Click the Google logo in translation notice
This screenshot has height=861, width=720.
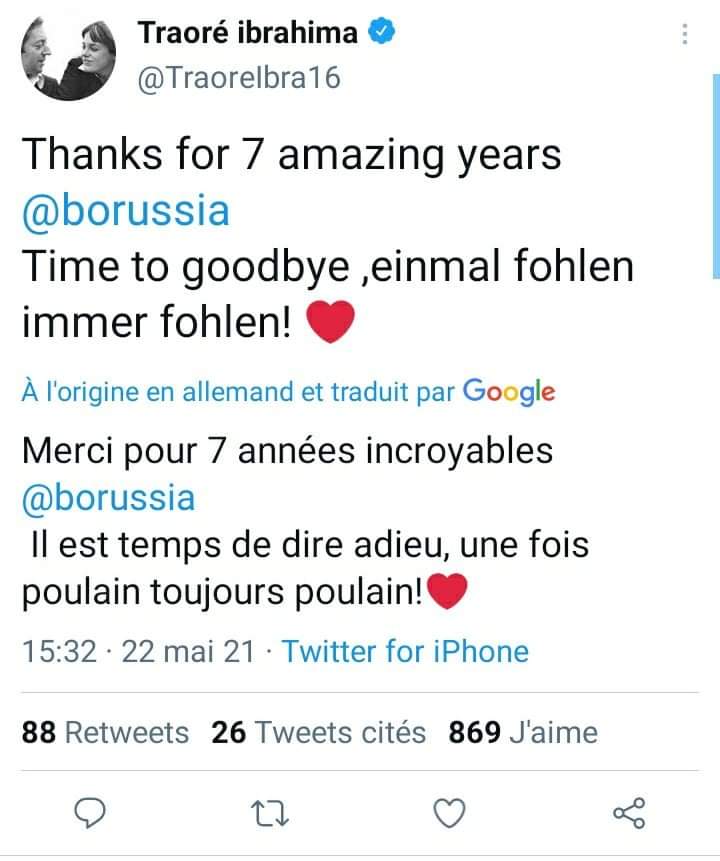tap(509, 392)
